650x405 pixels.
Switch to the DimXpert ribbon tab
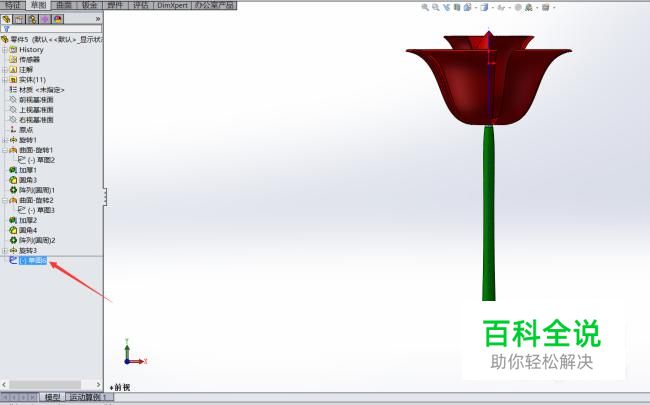tap(172, 5)
